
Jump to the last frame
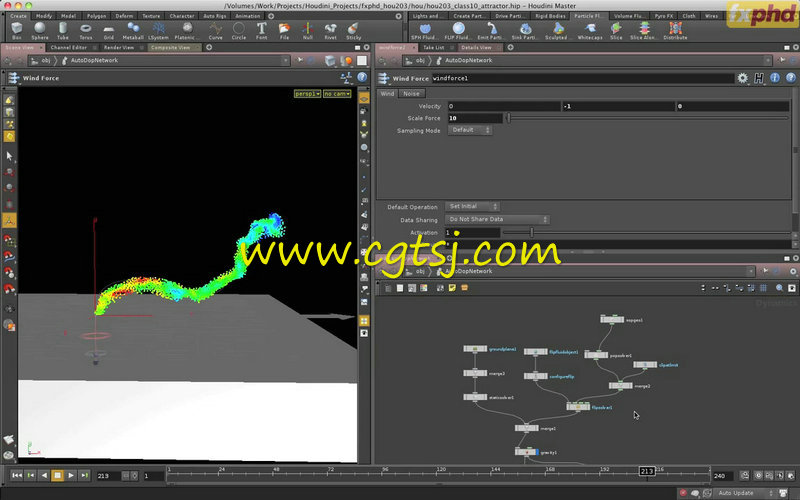point(84,476)
